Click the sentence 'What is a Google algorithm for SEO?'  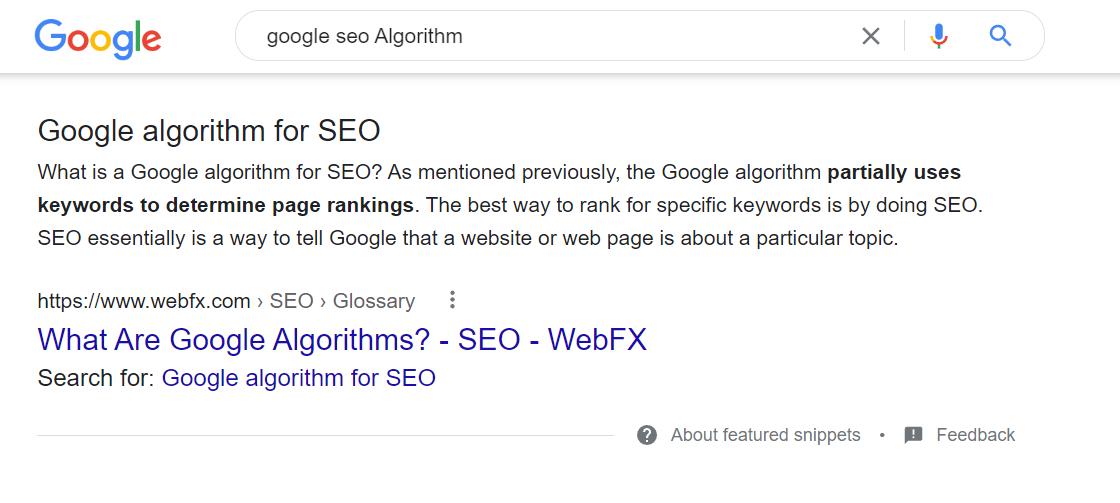(x=210, y=172)
